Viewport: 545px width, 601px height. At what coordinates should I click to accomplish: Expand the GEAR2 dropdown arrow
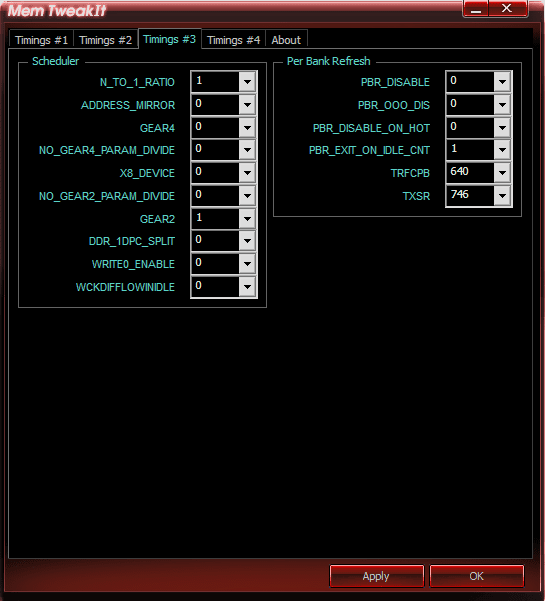tap(247, 219)
